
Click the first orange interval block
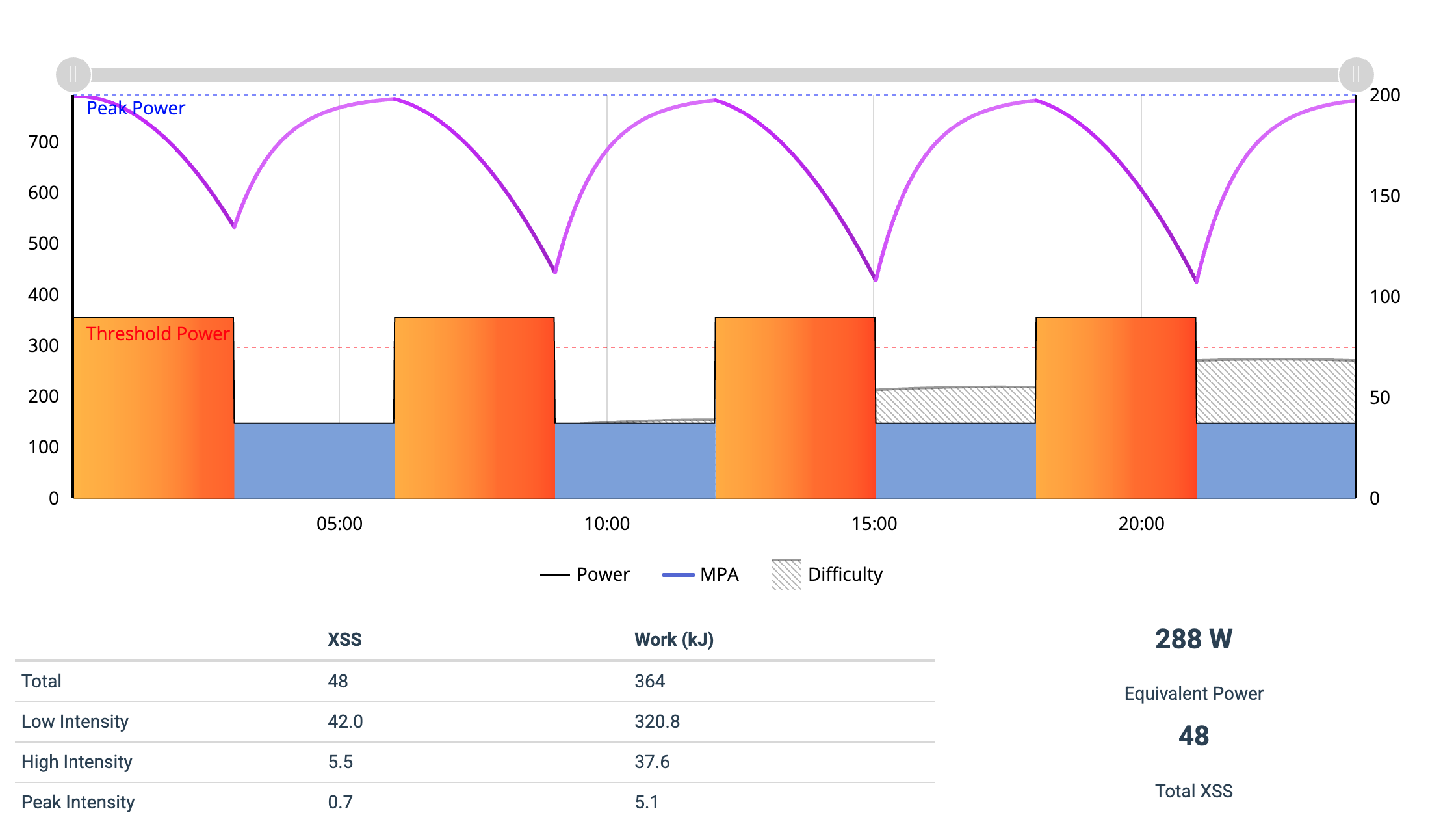click(153, 416)
